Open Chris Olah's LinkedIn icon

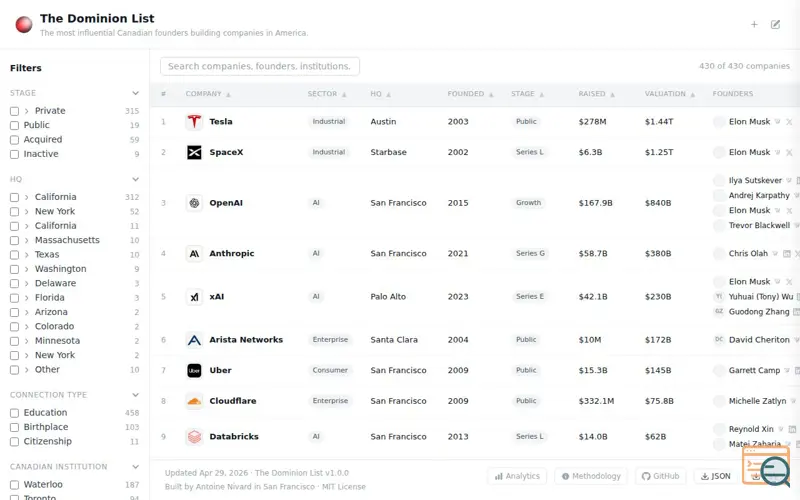(786, 254)
